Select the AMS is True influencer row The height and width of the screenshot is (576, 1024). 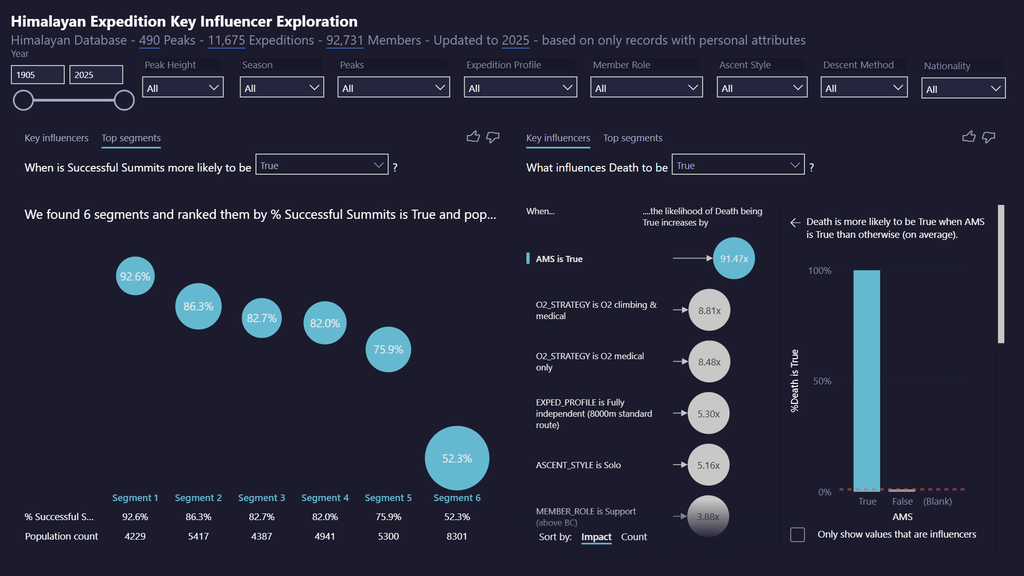559,259
